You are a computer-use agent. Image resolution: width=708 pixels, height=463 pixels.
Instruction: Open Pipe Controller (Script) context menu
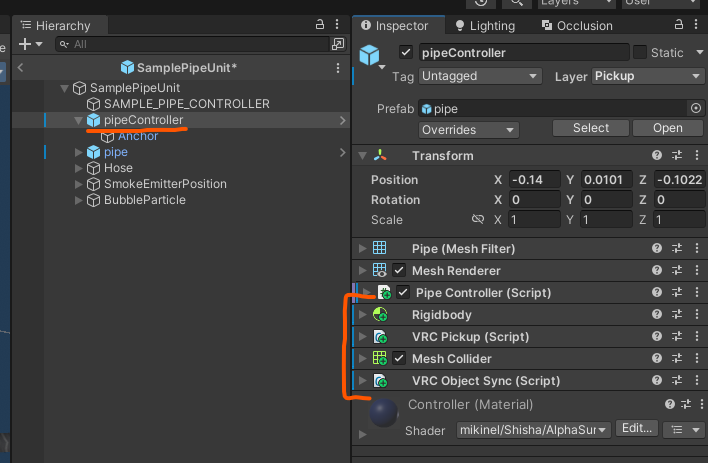pyautogui.click(x=697, y=292)
